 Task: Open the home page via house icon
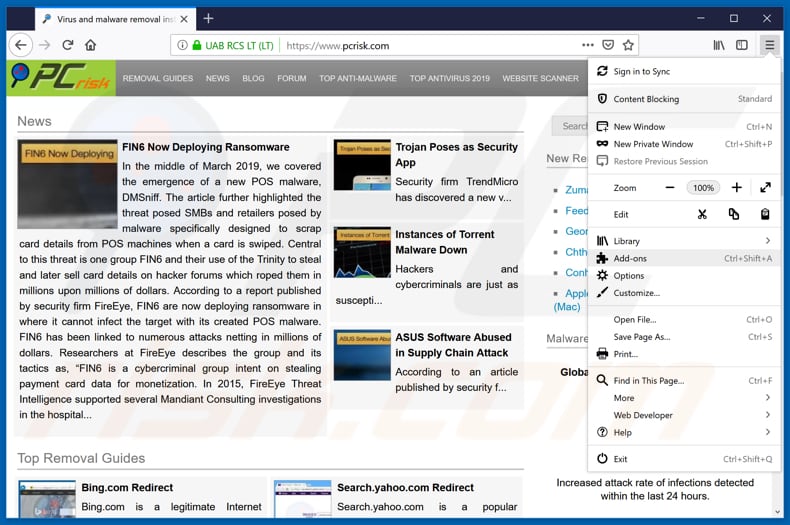[x=91, y=45]
